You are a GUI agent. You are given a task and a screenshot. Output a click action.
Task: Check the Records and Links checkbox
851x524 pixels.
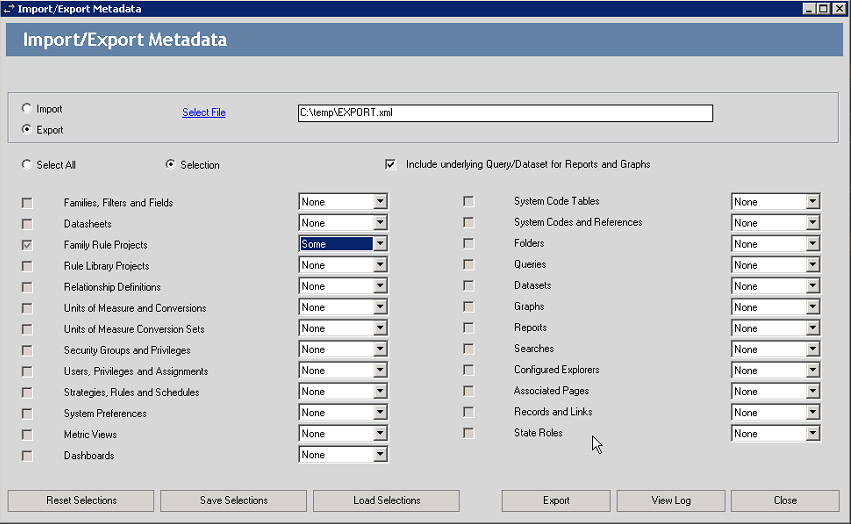coord(469,412)
